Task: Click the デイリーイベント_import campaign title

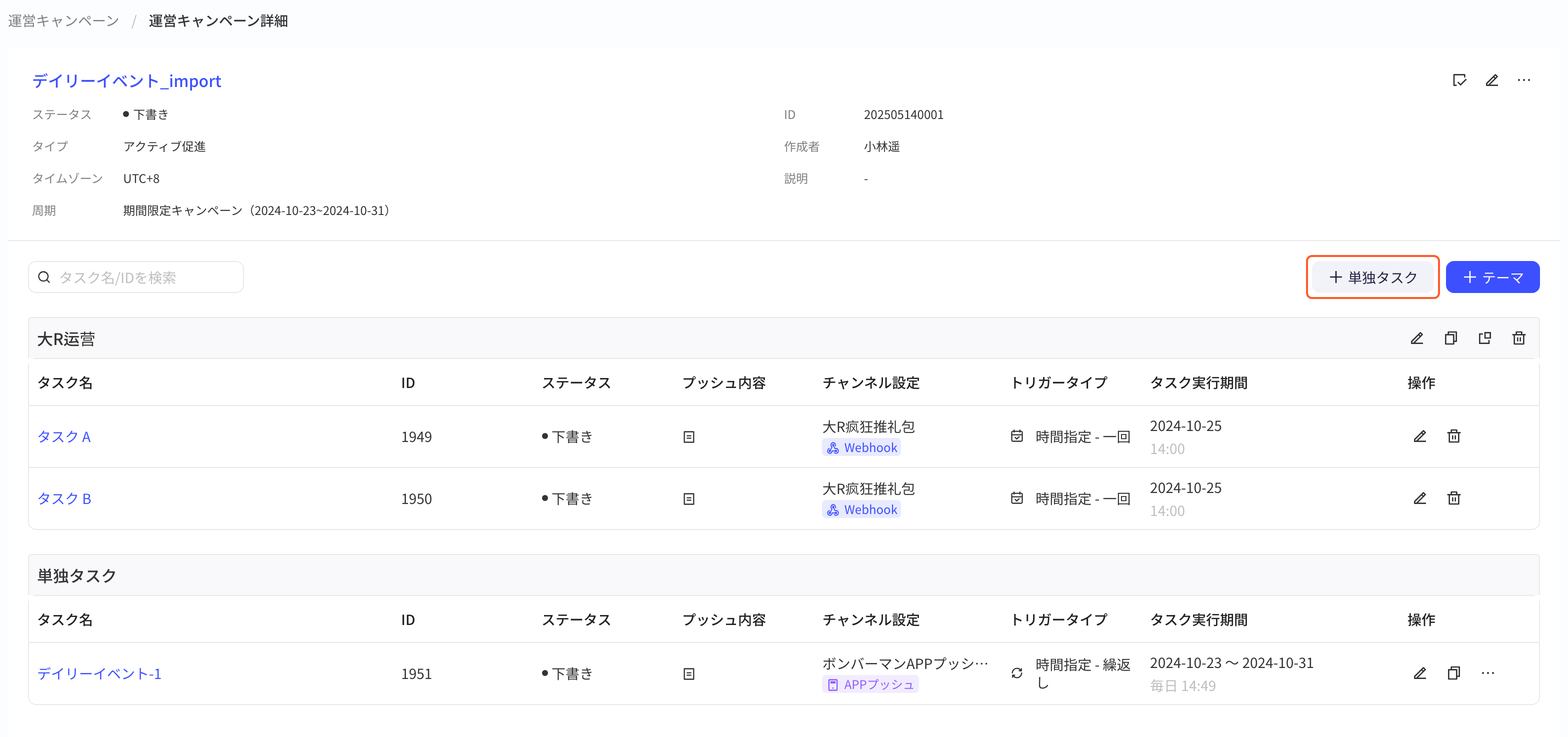Action: [x=126, y=81]
